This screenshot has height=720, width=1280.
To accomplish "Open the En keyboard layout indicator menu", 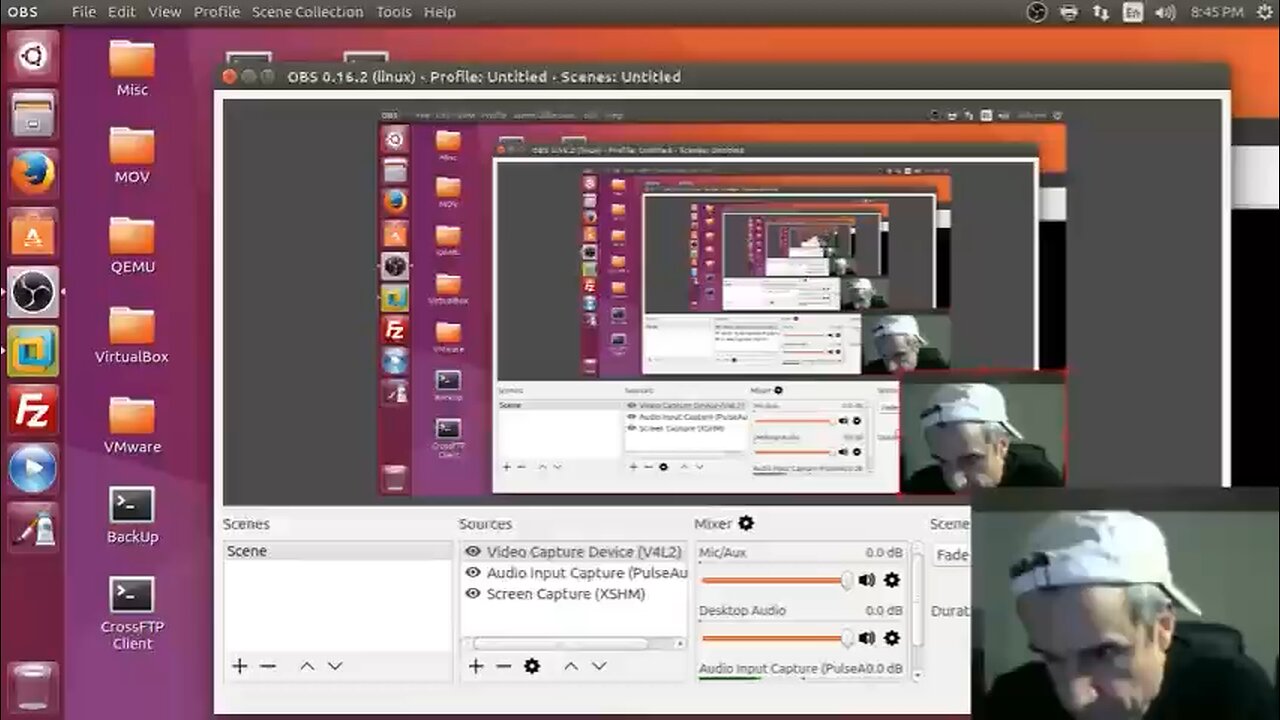I will click(1133, 12).
